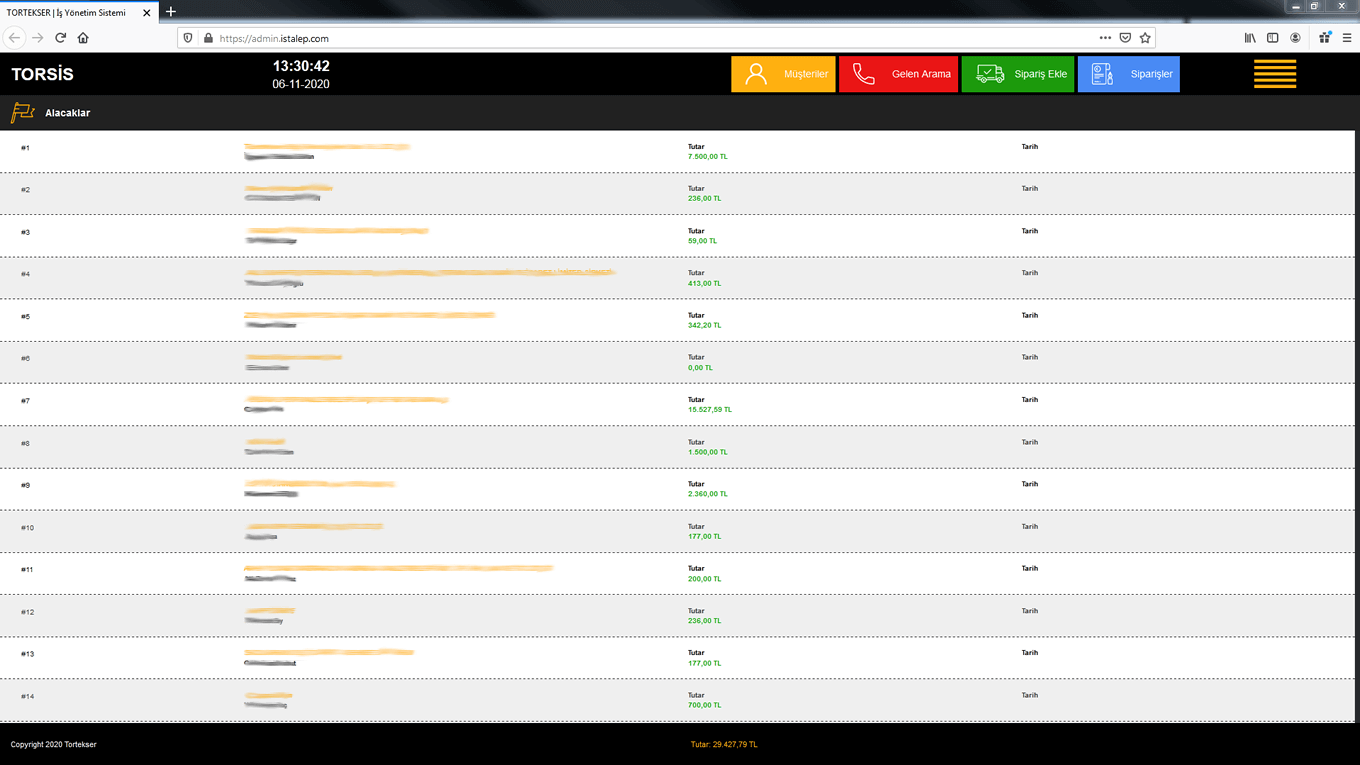Click the 200,00 TL amount
The width and height of the screenshot is (1360, 765).
[x=704, y=579]
